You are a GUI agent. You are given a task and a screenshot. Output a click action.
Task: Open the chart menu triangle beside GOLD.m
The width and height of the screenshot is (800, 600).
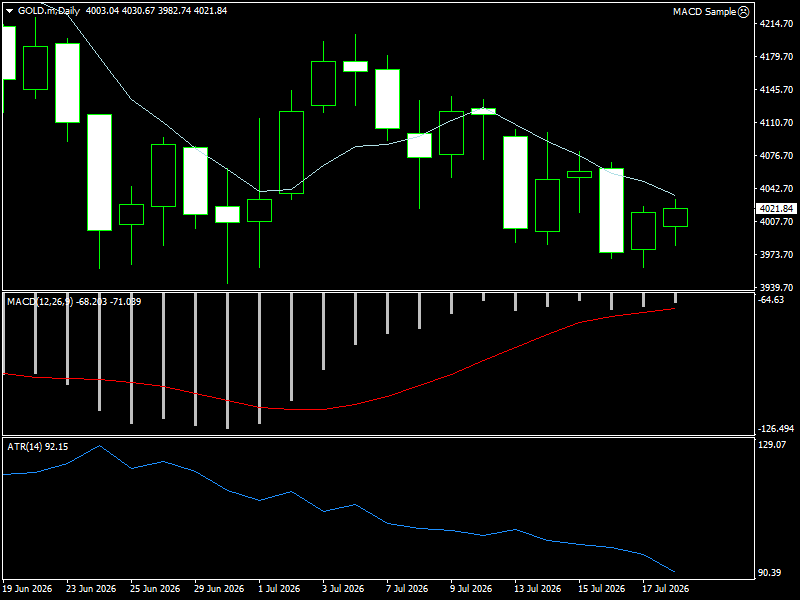[x=9, y=11]
